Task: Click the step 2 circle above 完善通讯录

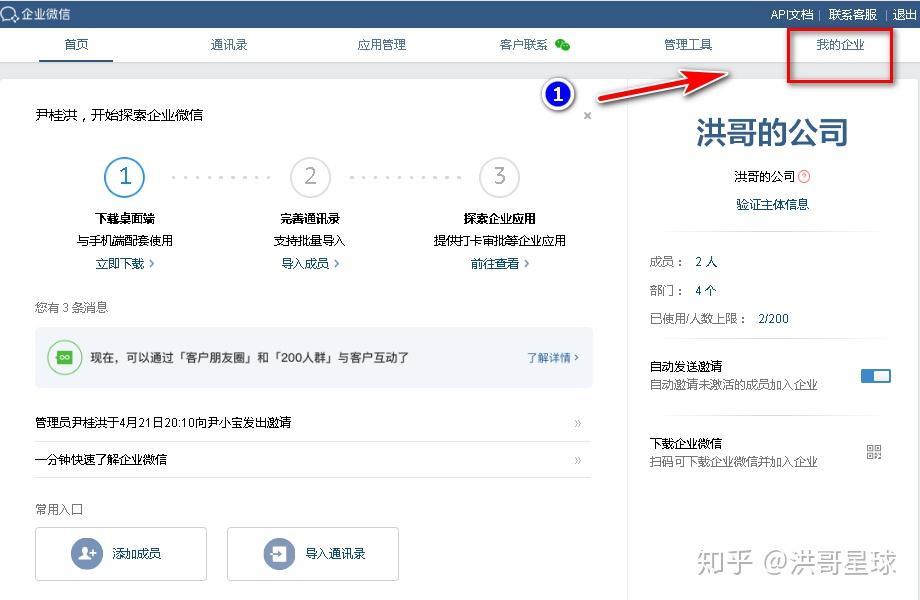Action: click(x=310, y=177)
